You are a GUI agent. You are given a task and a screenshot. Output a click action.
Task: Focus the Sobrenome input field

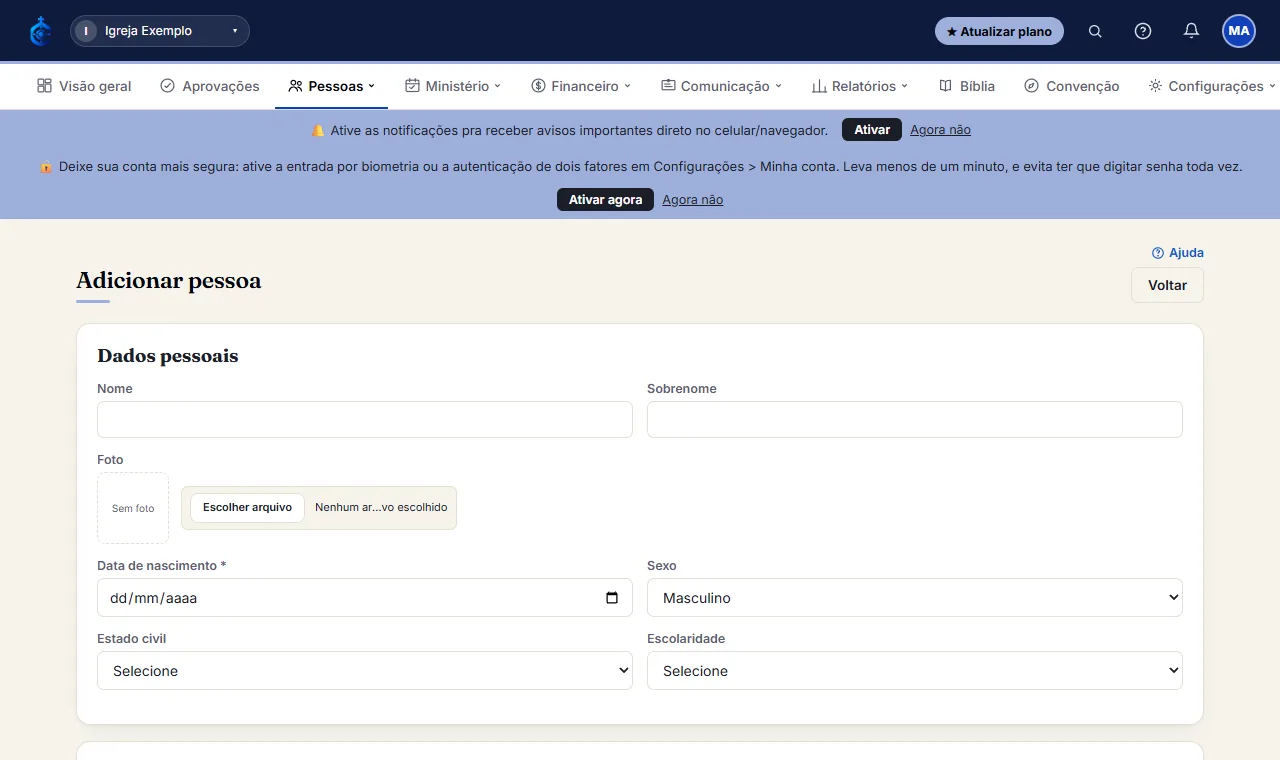pos(915,420)
